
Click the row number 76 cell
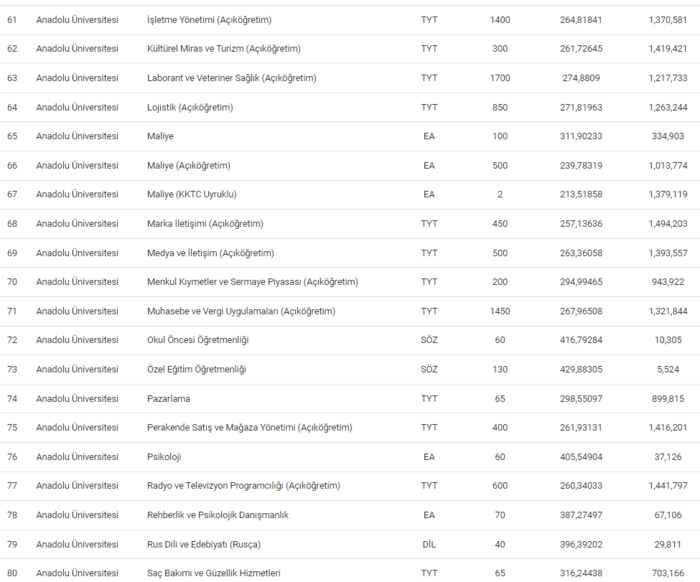coord(12,457)
